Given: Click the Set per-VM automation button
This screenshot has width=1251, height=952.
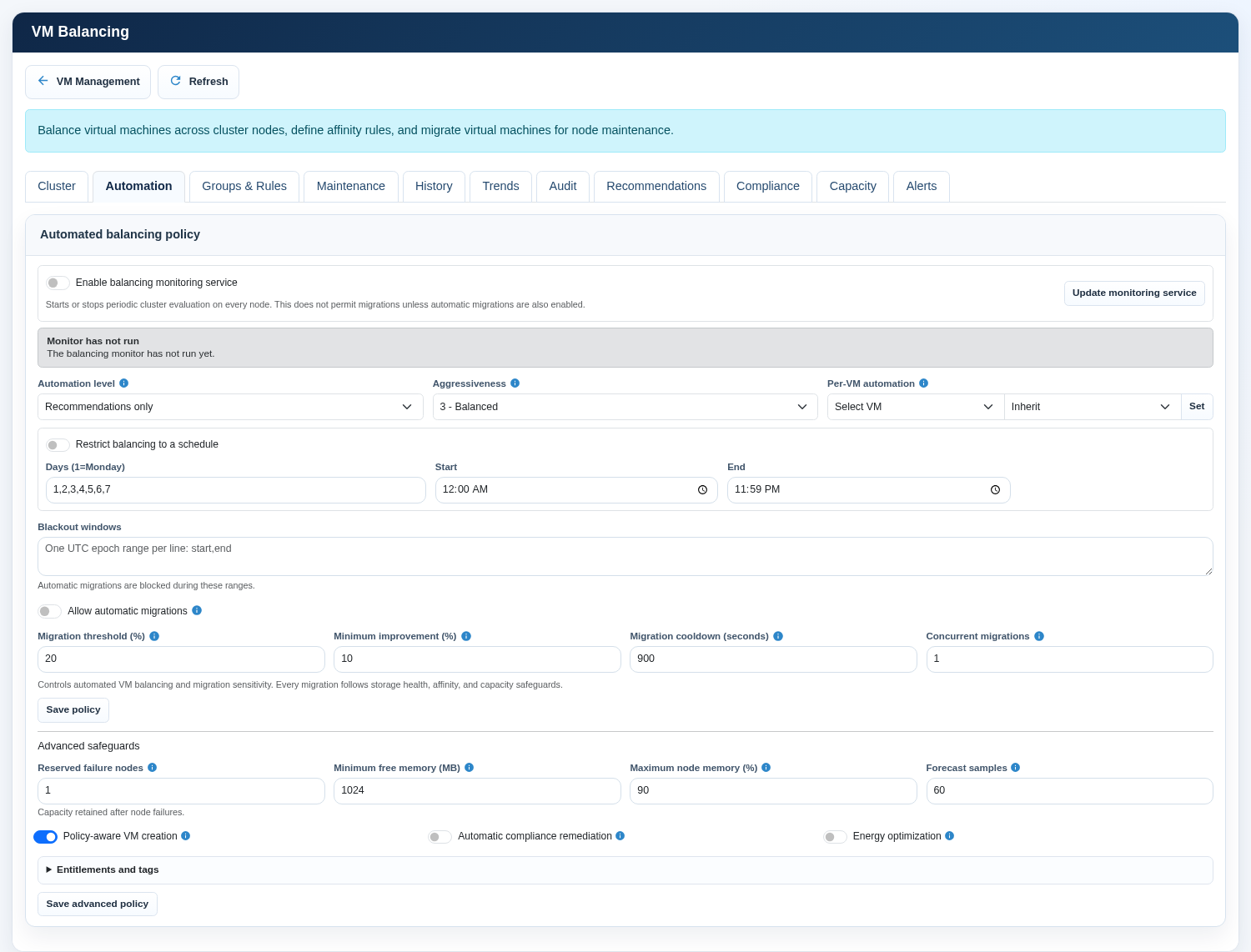Looking at the screenshot, I should tap(1198, 407).
